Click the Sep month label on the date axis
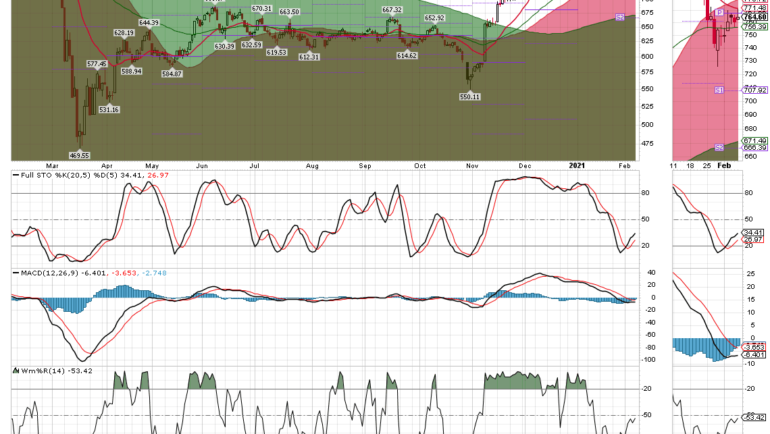 pyautogui.click(x=365, y=166)
